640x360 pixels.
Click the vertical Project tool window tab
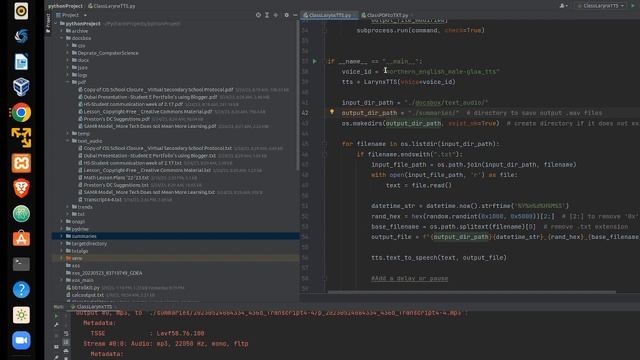point(48,23)
